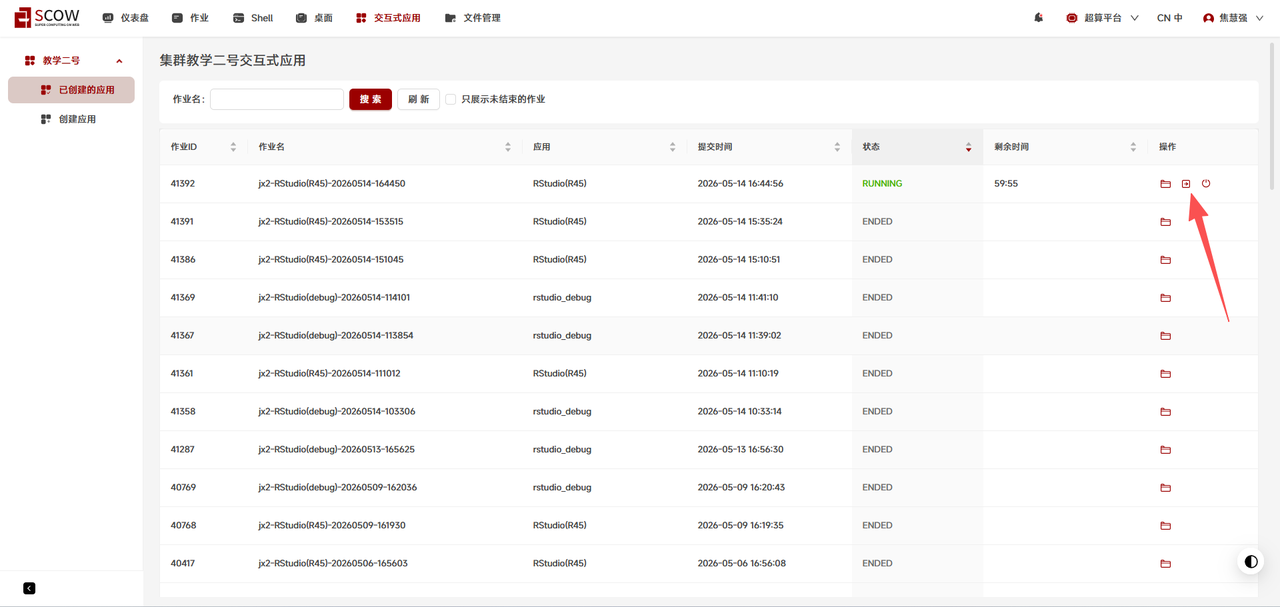Select 创建应用 in sidebar
This screenshot has width=1280, height=607.
(71, 119)
